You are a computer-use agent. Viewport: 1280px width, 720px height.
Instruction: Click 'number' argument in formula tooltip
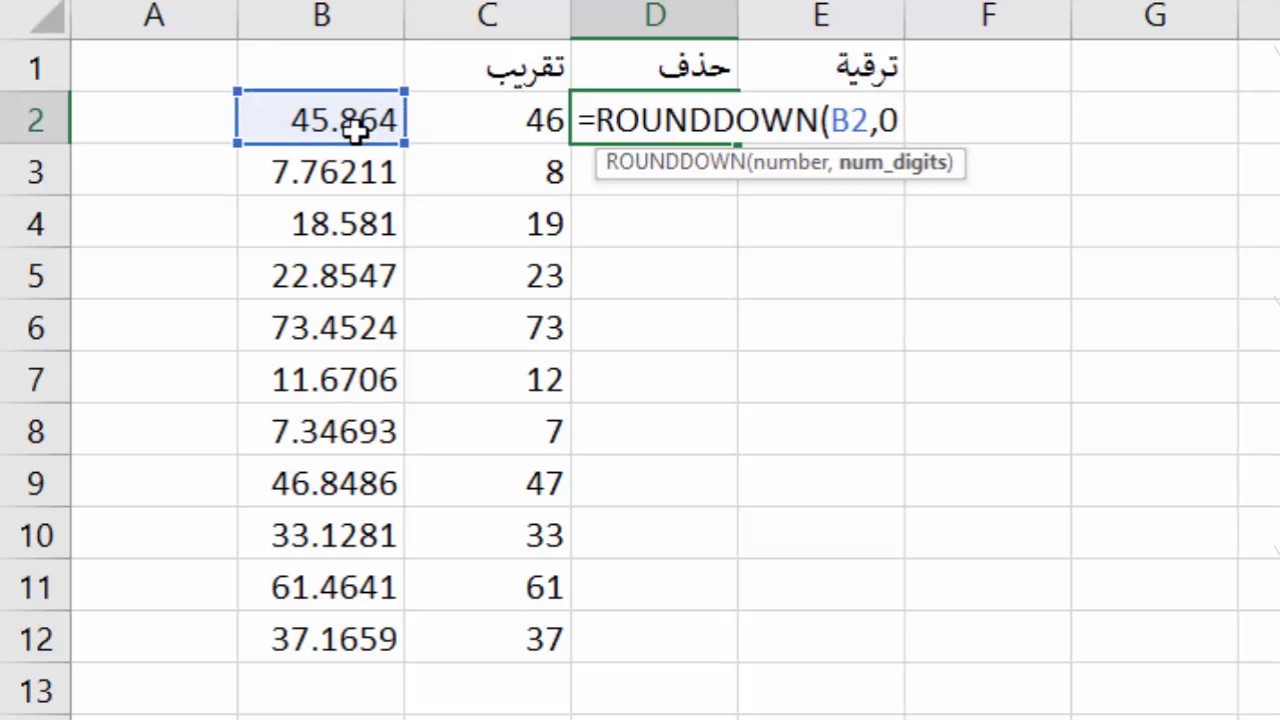pyautogui.click(x=789, y=162)
